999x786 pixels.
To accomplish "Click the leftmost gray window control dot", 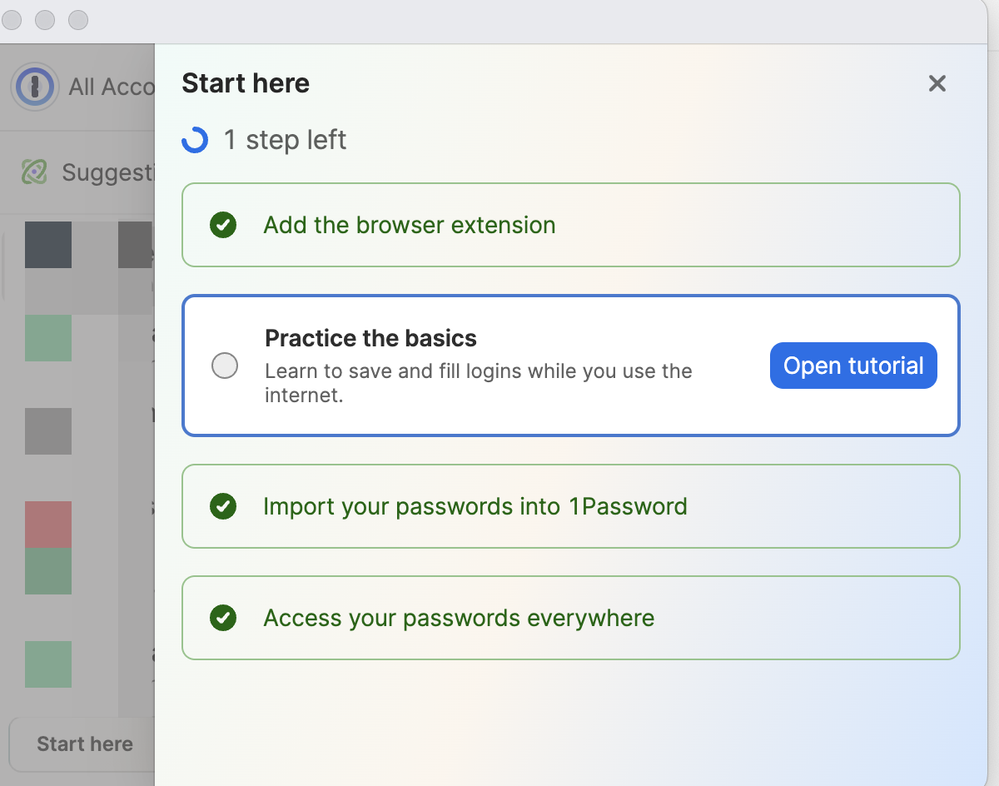I will tap(12, 20).
